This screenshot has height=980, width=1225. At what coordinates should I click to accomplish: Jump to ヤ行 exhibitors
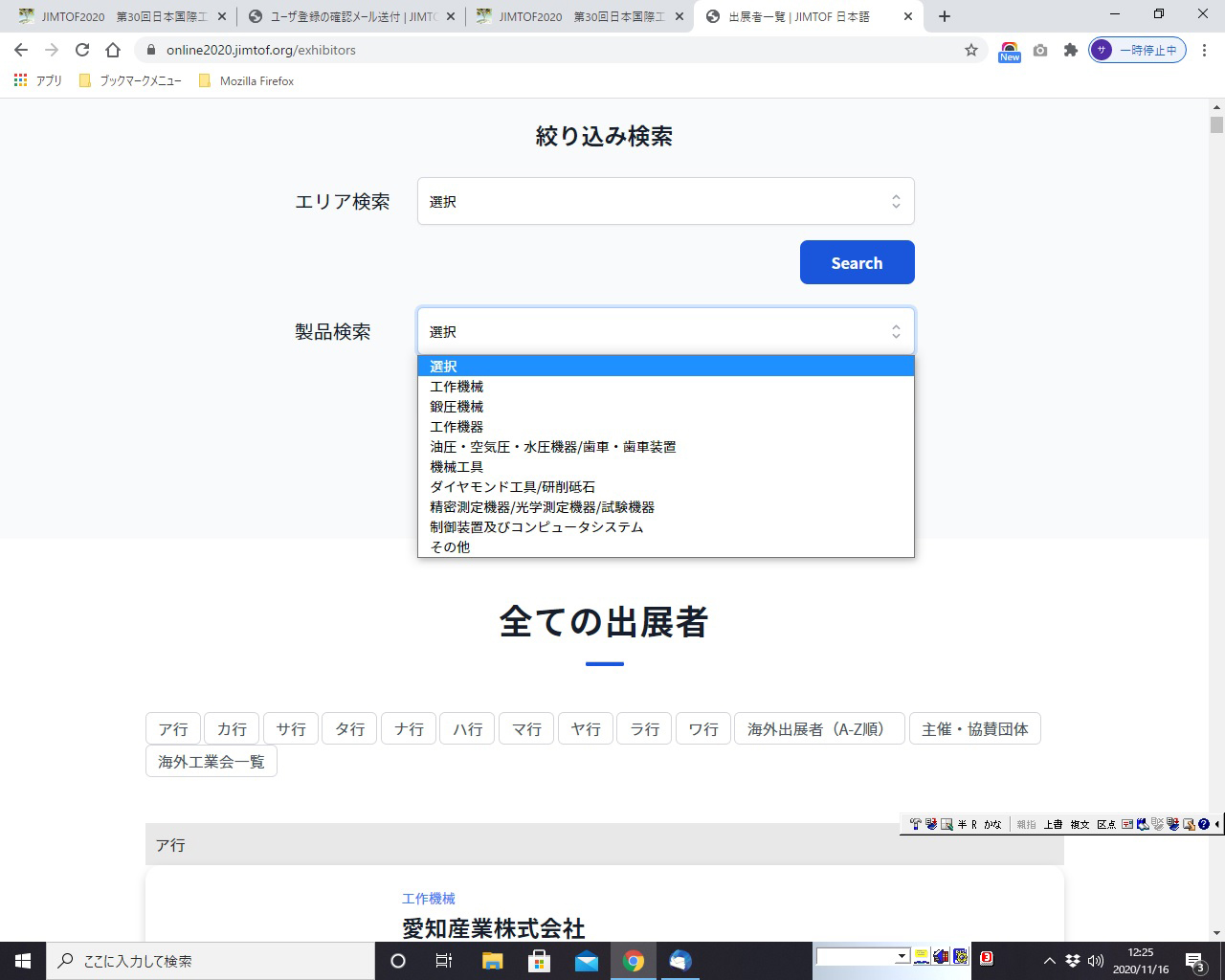click(x=586, y=728)
